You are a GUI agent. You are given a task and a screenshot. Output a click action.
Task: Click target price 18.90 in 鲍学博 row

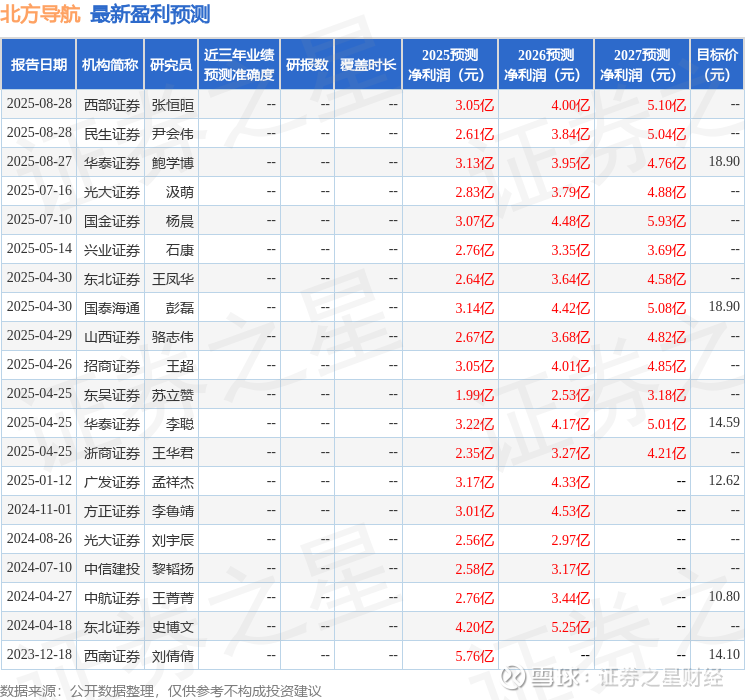[724, 162]
